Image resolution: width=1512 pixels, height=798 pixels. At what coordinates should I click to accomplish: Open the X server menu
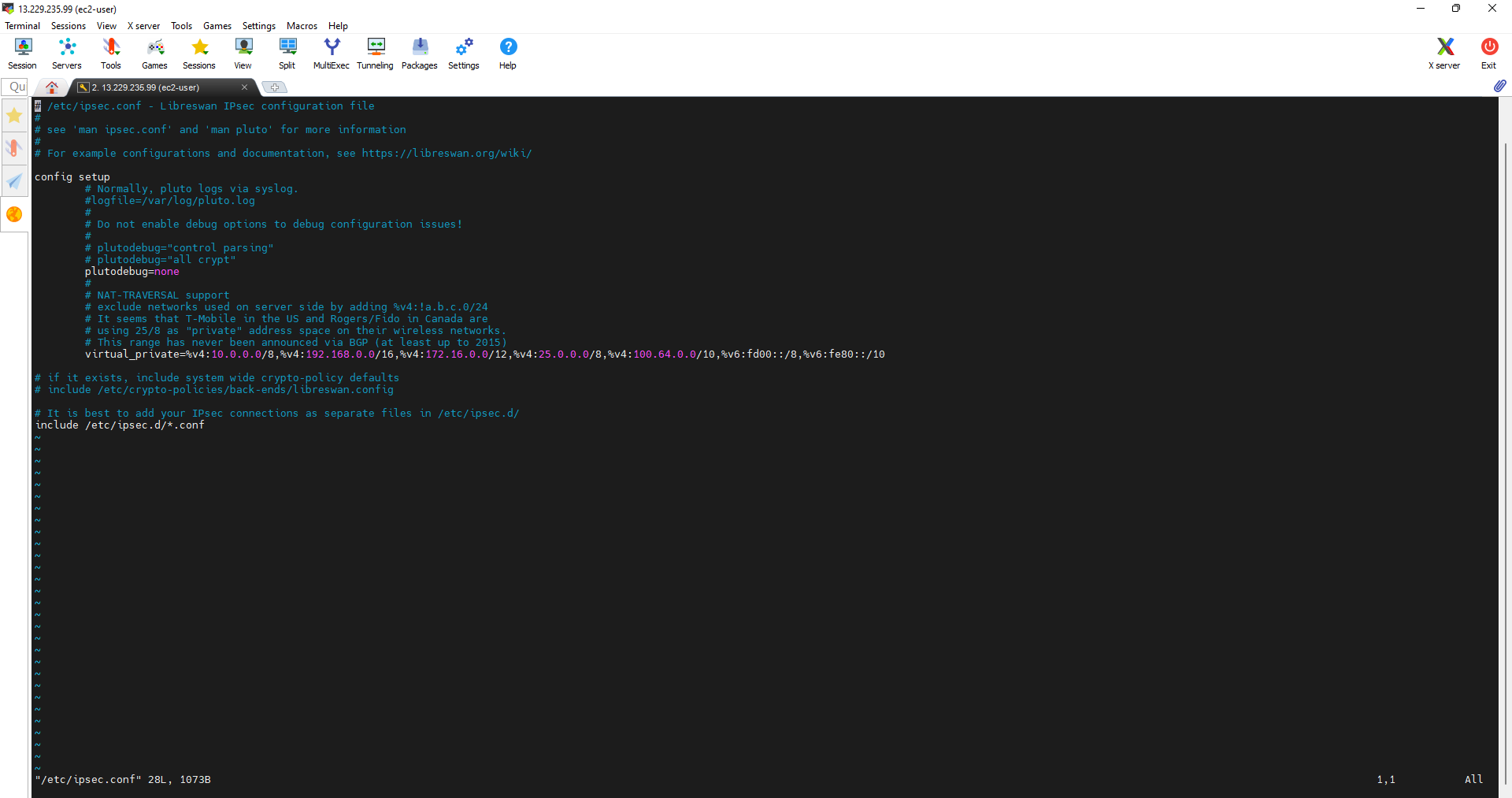[143, 26]
